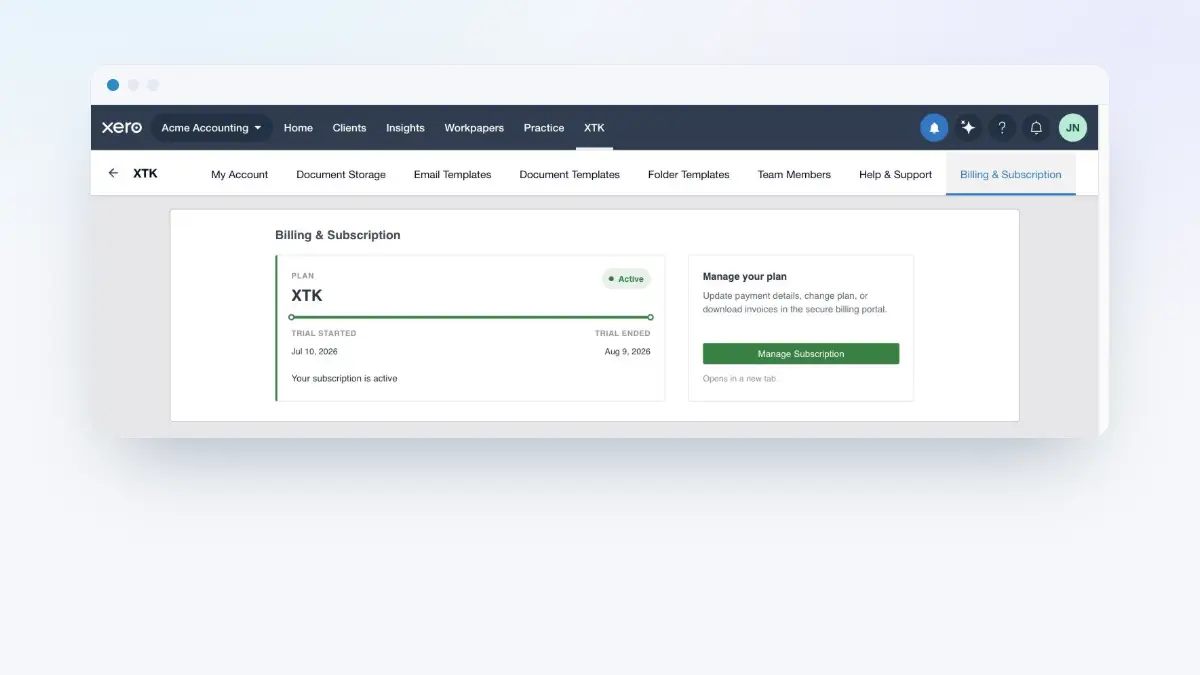Open the Clients menu item
1200x675 pixels.
349,128
